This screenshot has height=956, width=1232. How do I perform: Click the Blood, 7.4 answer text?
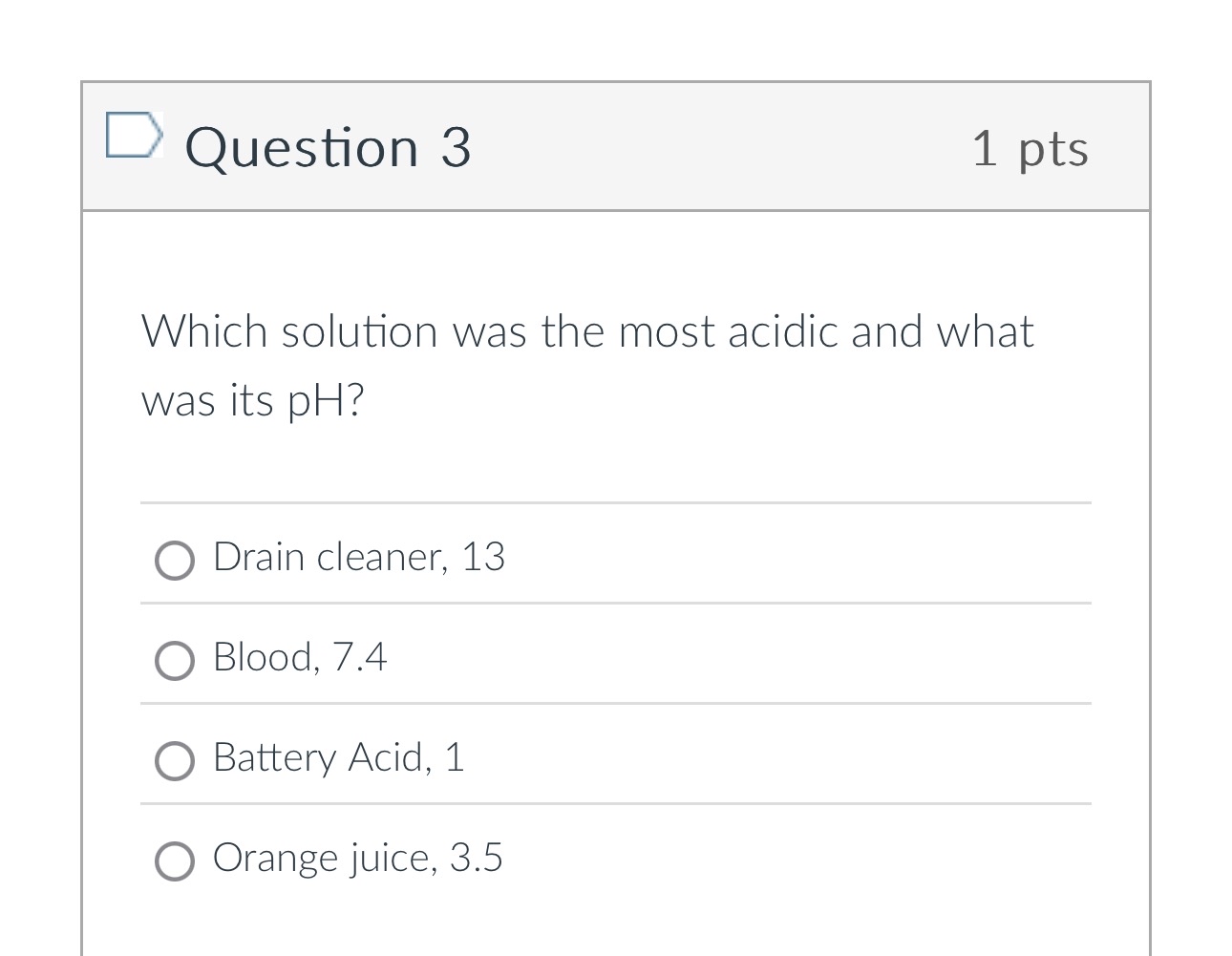pyautogui.click(x=299, y=657)
